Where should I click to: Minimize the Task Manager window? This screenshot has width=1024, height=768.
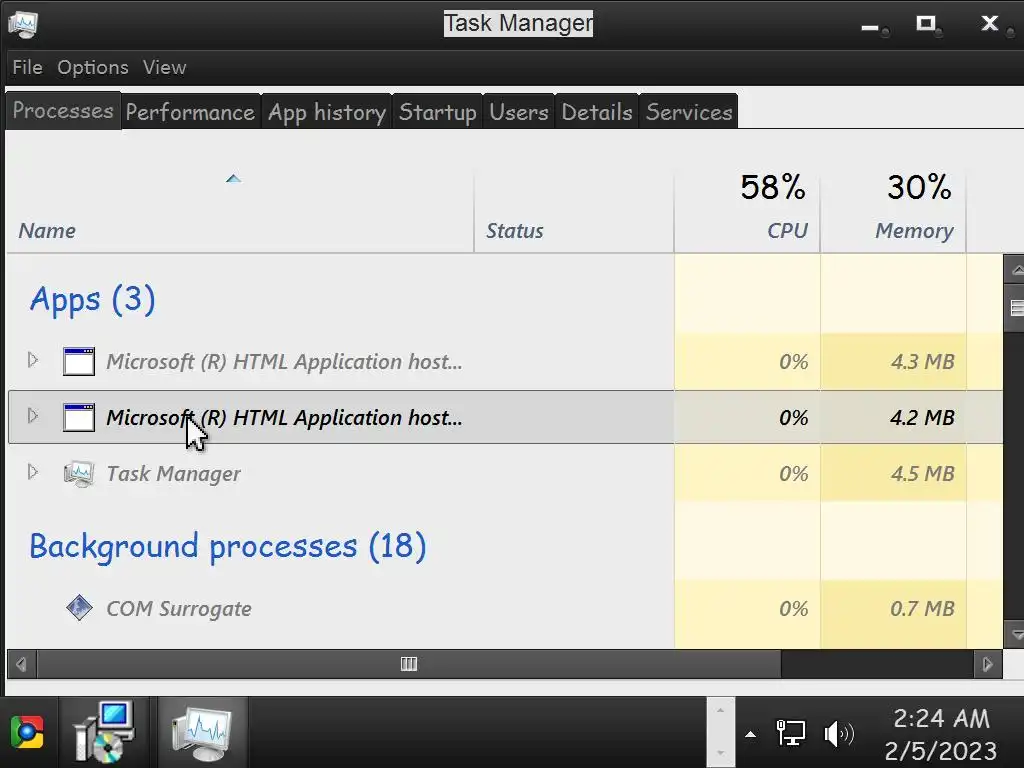point(870,27)
